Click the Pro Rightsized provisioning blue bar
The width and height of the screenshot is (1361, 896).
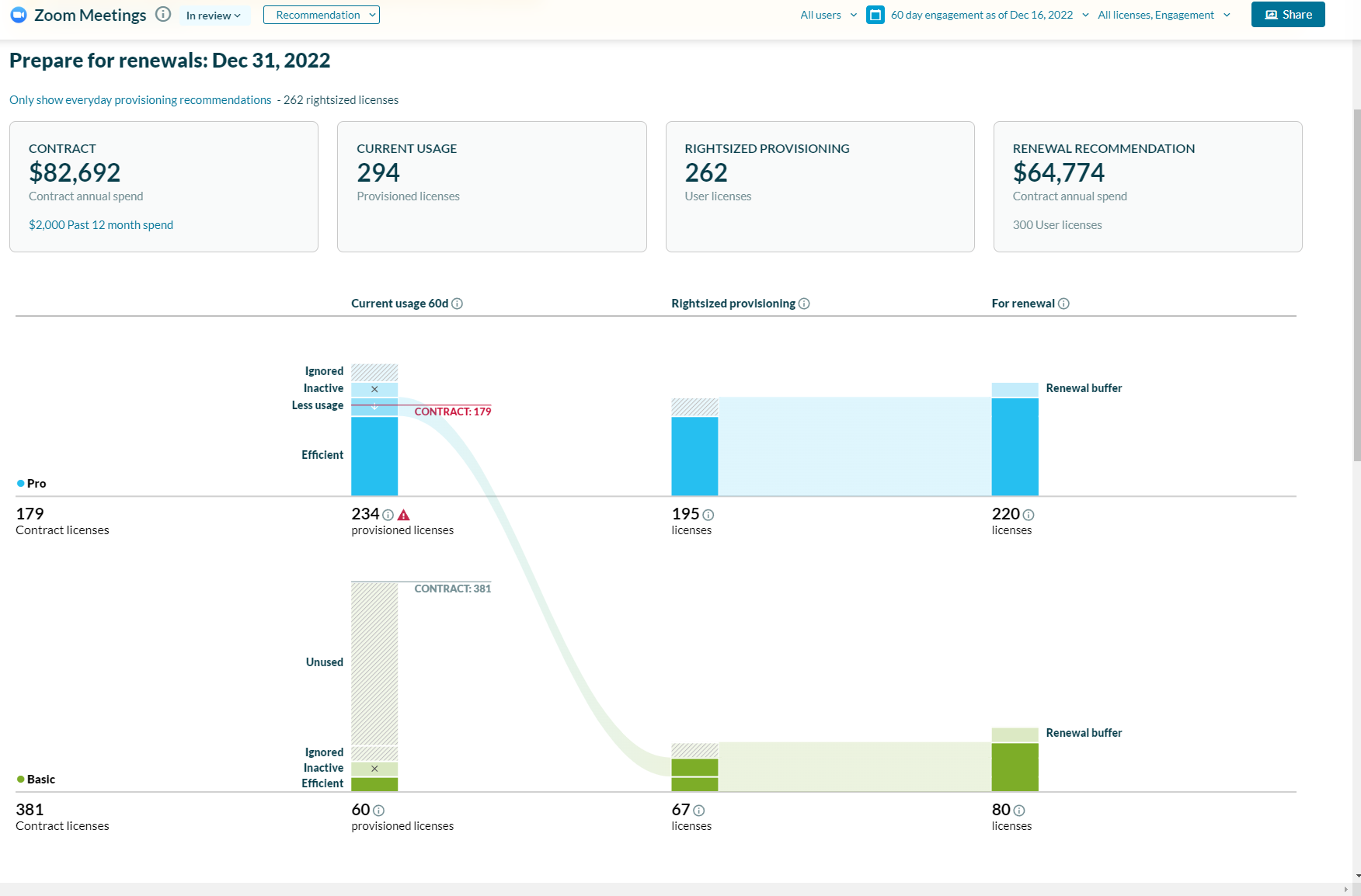[694, 456]
